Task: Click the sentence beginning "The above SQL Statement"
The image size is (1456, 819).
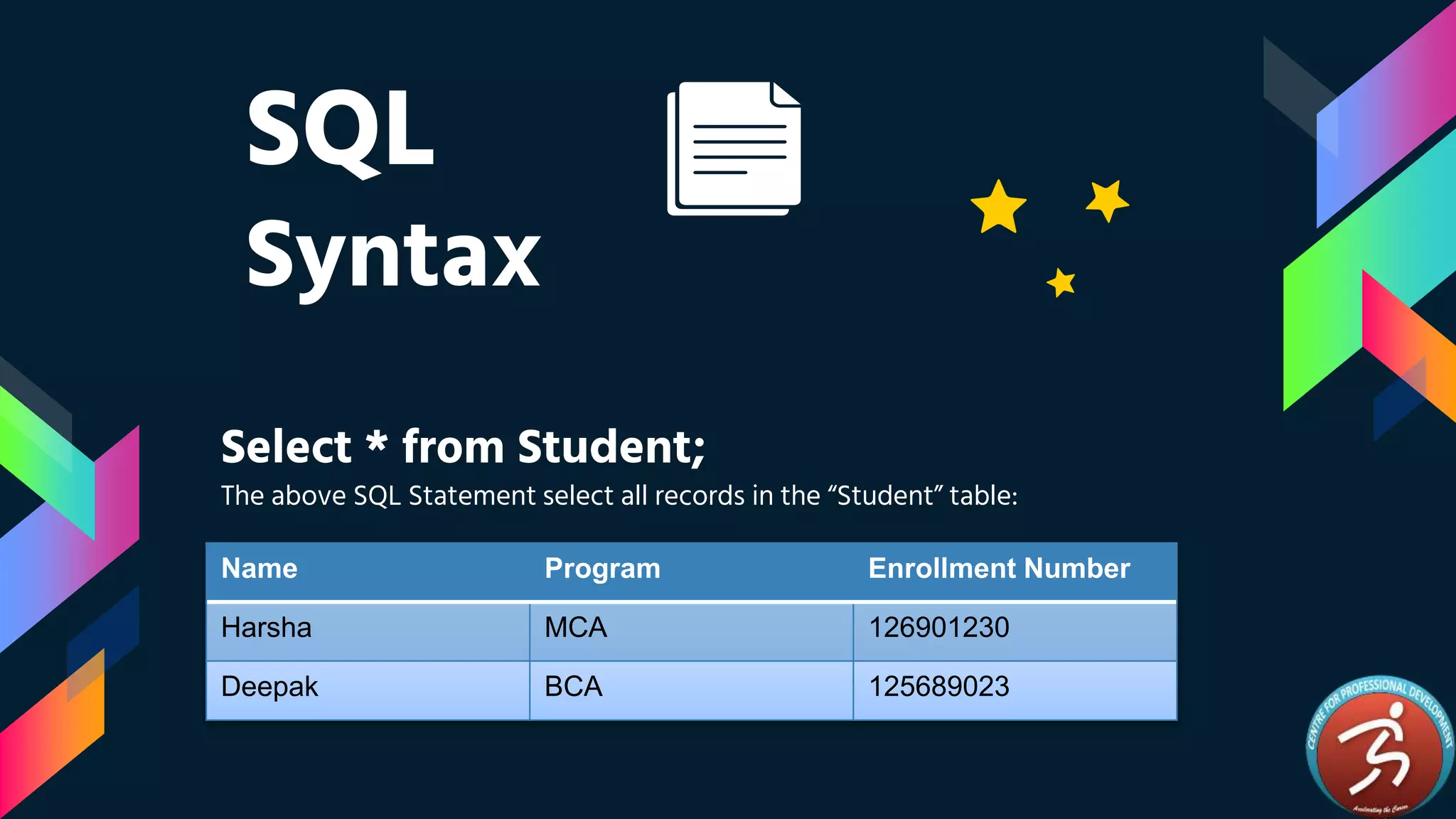Action: tap(619, 496)
